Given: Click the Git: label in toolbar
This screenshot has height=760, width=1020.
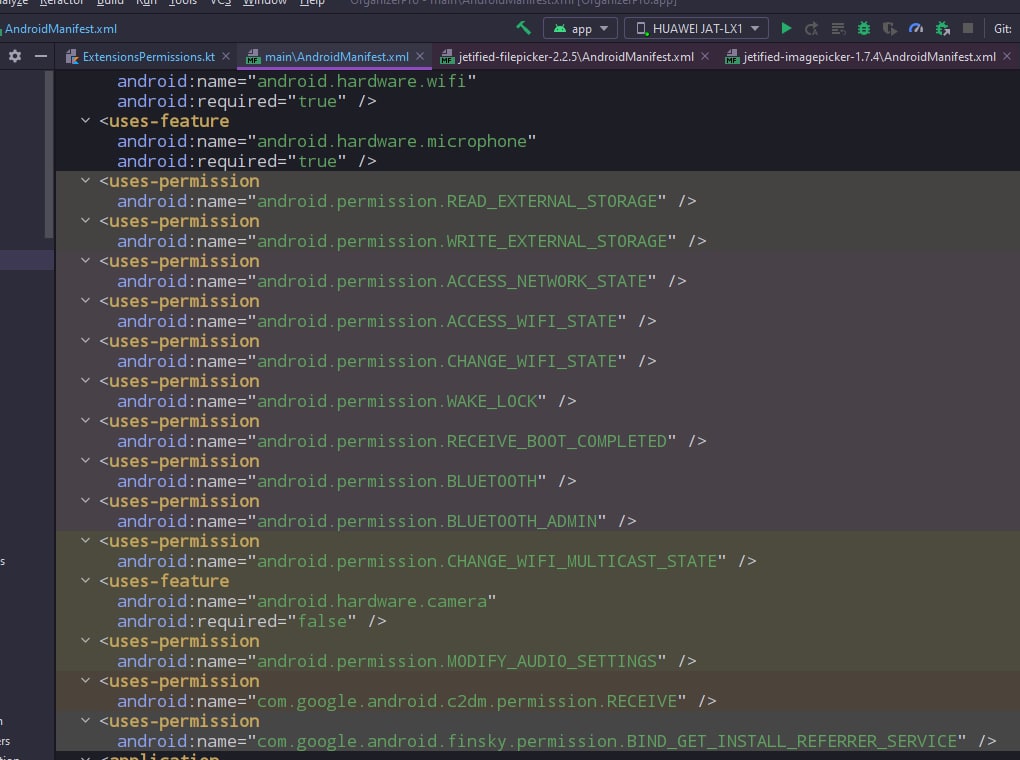Looking at the screenshot, I should pos(1002,29).
